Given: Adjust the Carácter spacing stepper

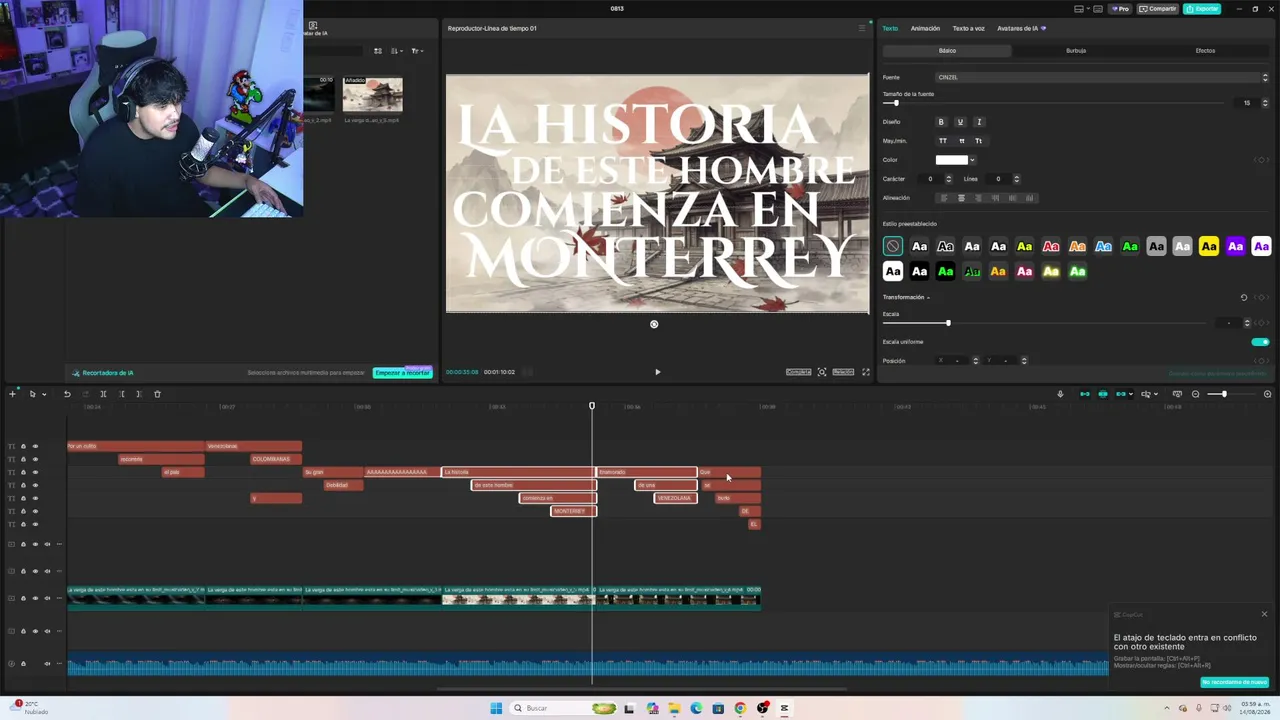Looking at the screenshot, I should coord(949,179).
